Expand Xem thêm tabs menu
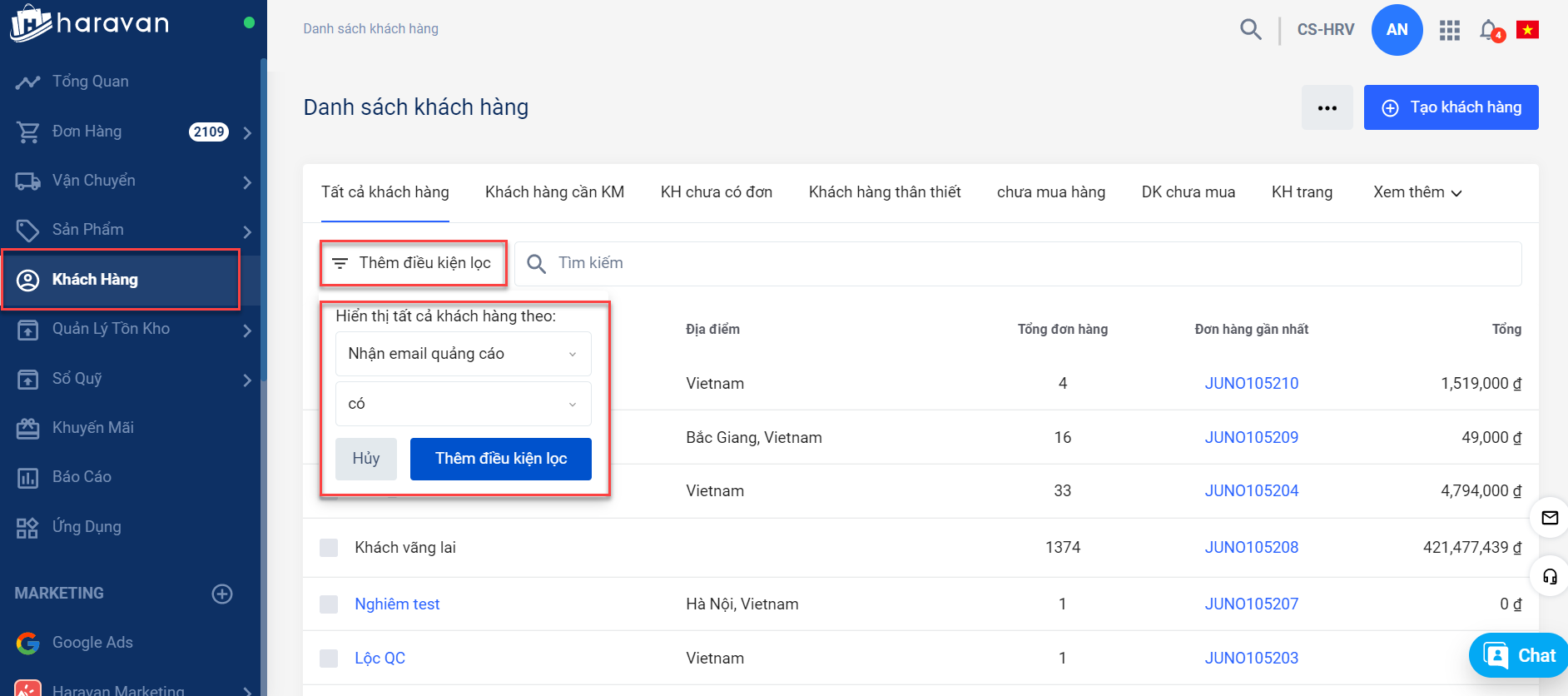 tap(1417, 192)
